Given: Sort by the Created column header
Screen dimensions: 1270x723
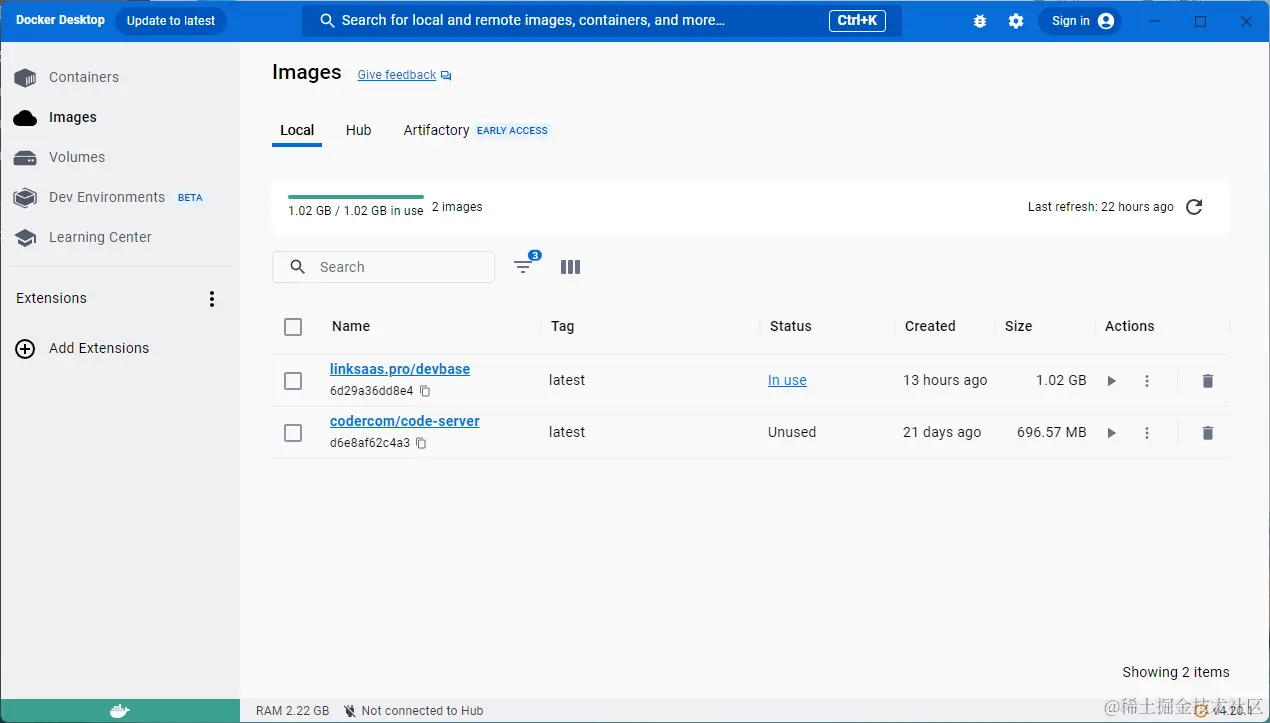Looking at the screenshot, I should click(930, 326).
